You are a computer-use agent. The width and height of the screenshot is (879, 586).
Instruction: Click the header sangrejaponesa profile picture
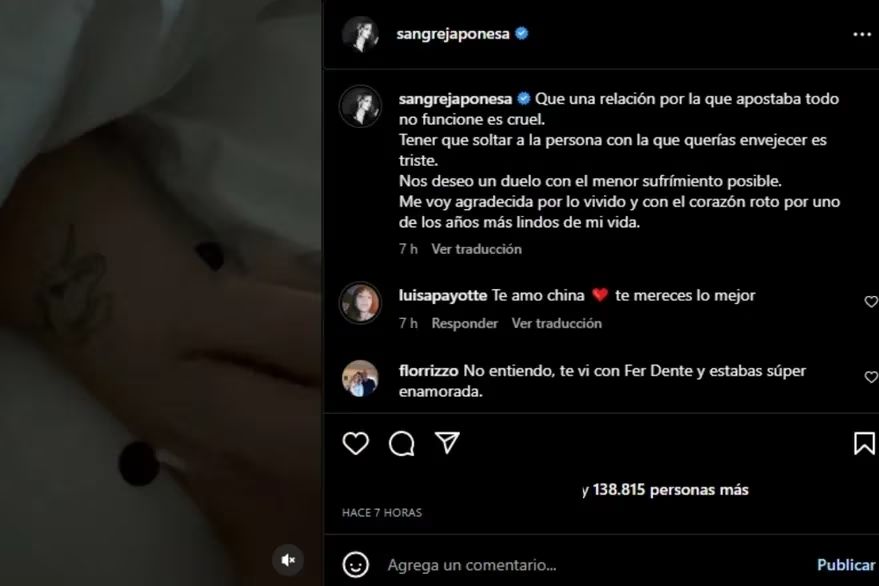click(x=360, y=34)
